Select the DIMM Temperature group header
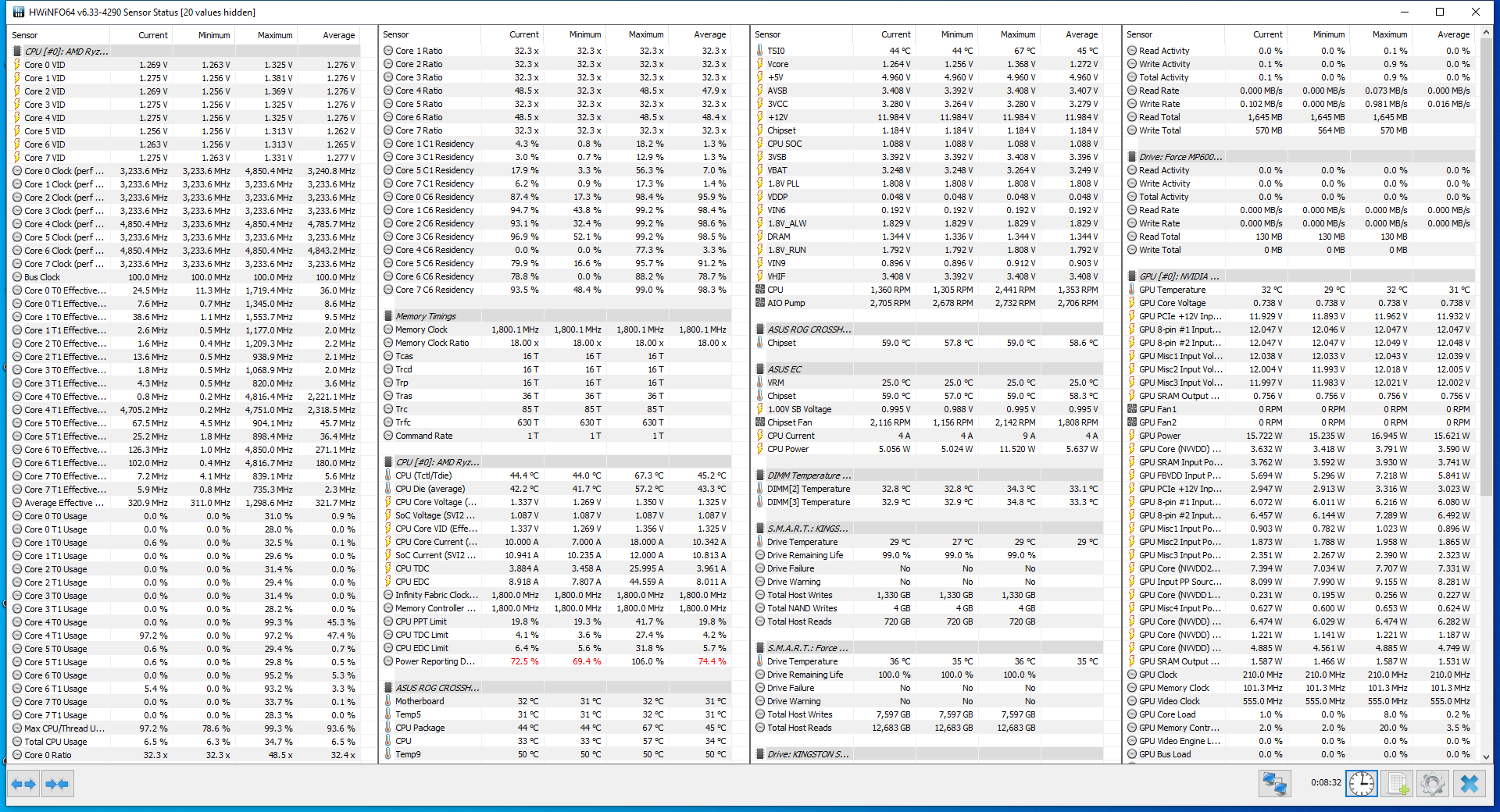This screenshot has height=812, width=1500. [x=928, y=475]
